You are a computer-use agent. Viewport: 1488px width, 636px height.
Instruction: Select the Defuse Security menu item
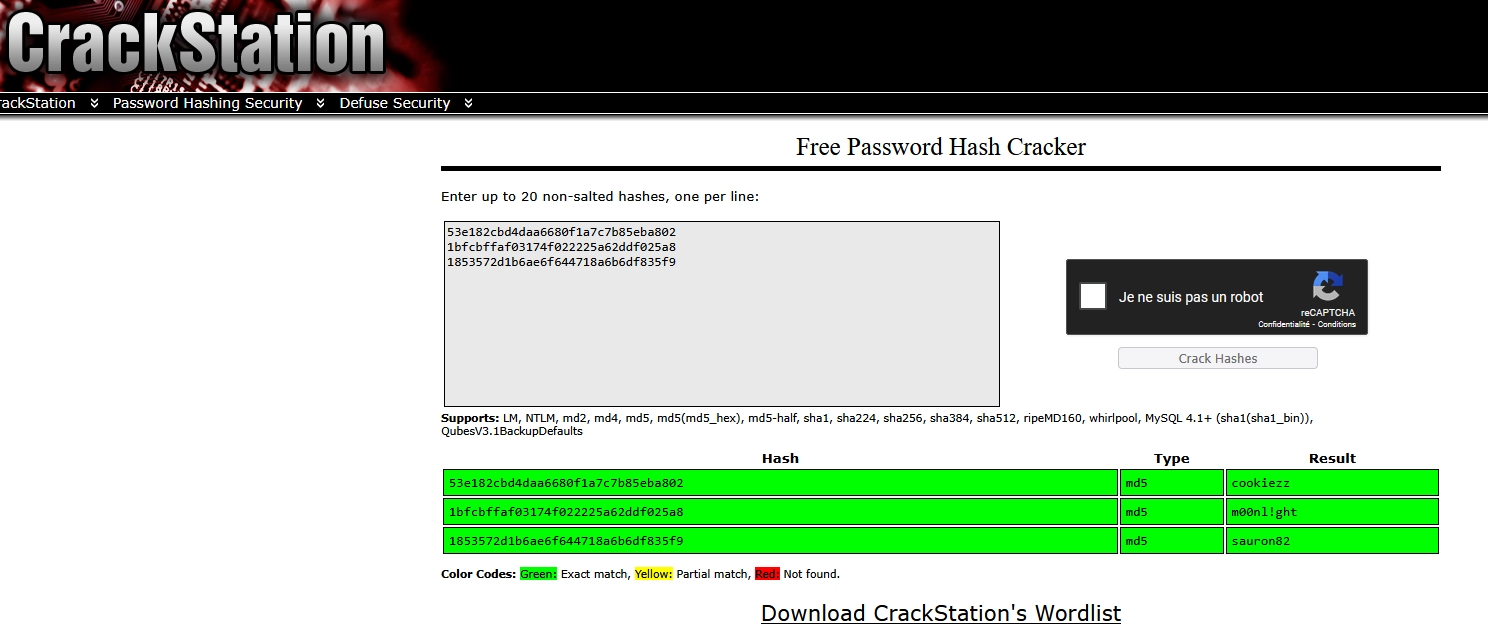394,103
